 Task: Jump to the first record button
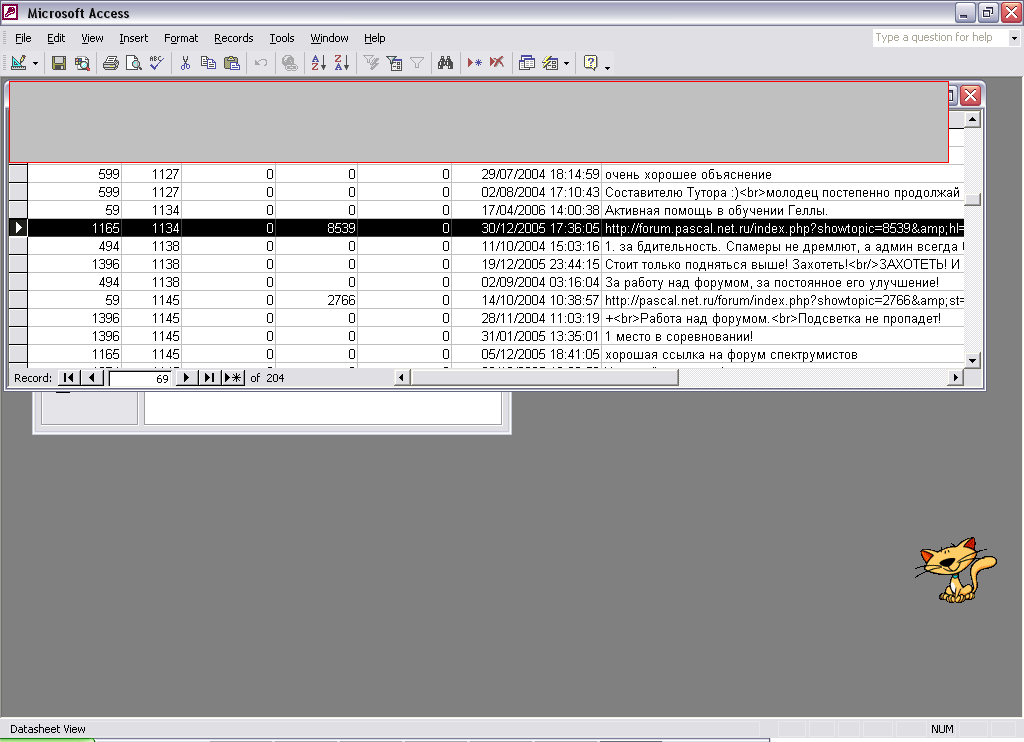tap(68, 378)
